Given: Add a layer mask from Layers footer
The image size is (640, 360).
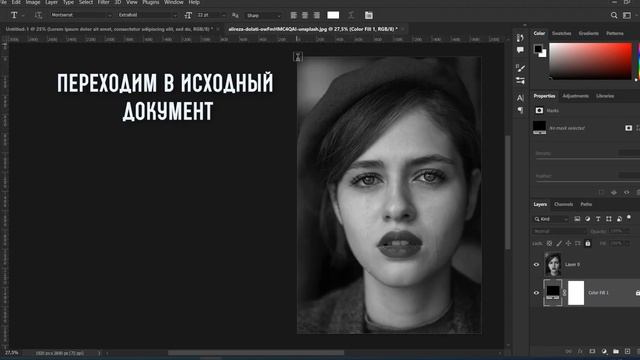Looking at the screenshot, I should 592,351.
